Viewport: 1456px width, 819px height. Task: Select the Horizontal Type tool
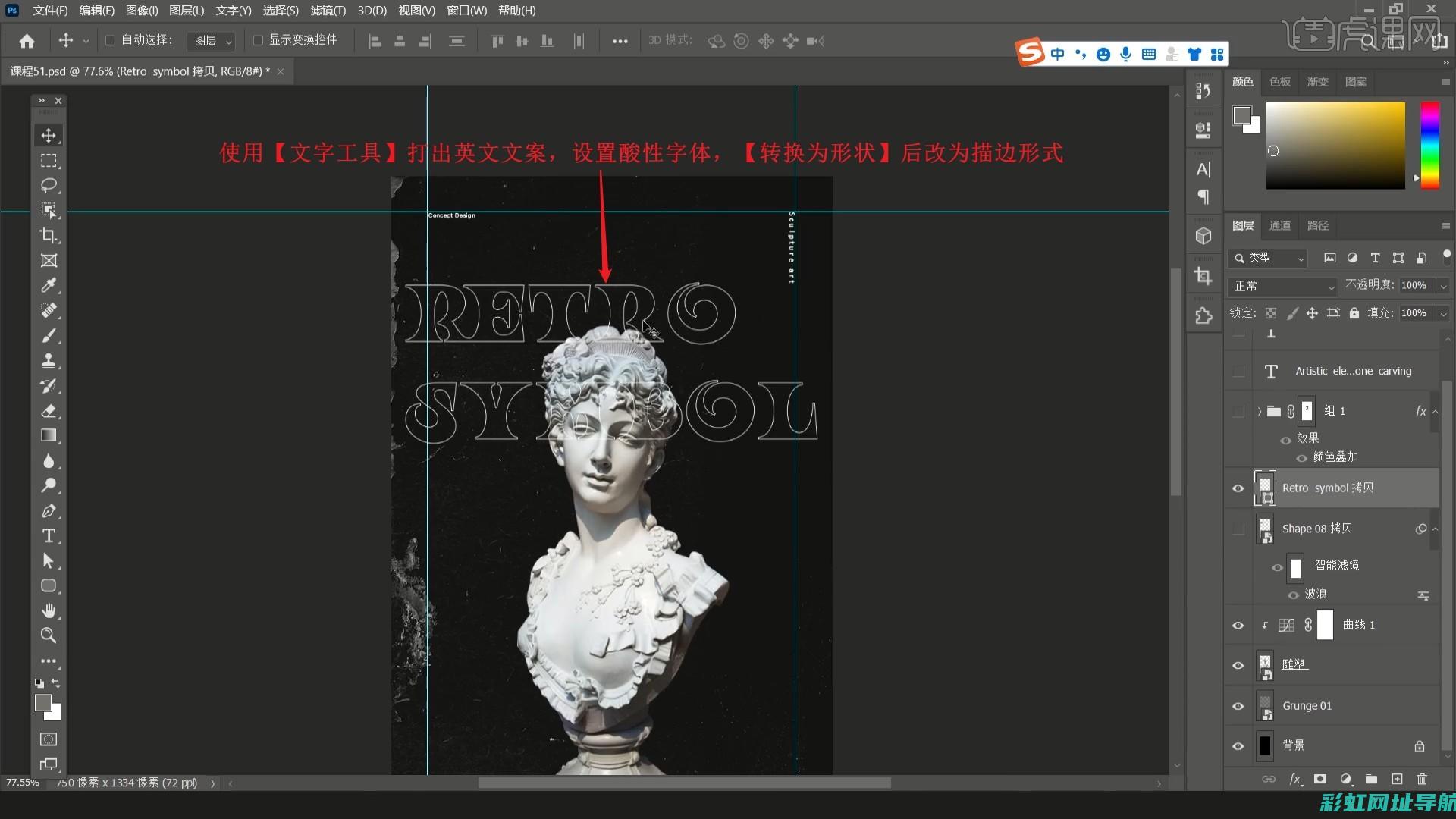pos(49,536)
